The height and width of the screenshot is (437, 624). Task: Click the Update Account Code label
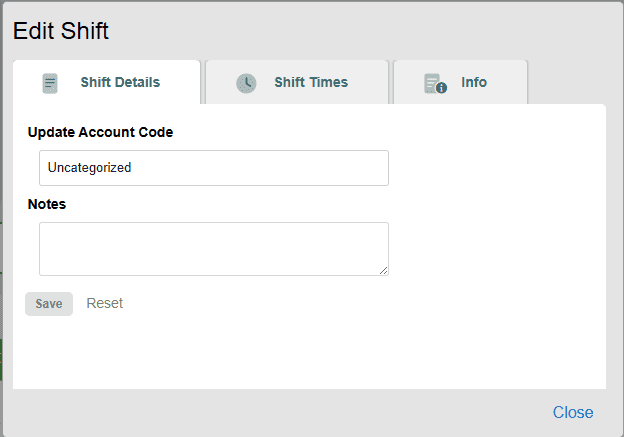pos(100,132)
